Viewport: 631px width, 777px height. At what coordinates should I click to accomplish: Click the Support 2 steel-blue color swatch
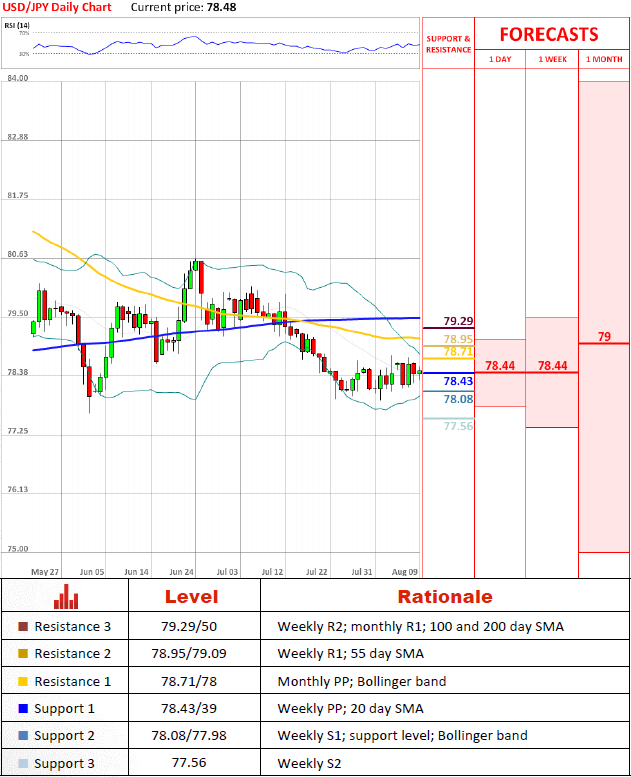point(23,735)
